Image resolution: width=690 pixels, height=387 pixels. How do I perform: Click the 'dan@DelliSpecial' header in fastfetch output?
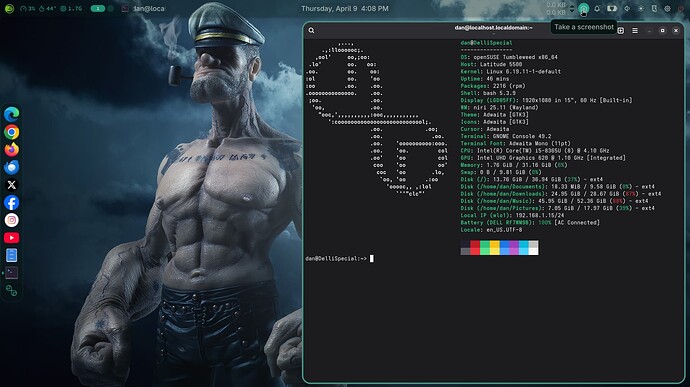[x=486, y=43]
